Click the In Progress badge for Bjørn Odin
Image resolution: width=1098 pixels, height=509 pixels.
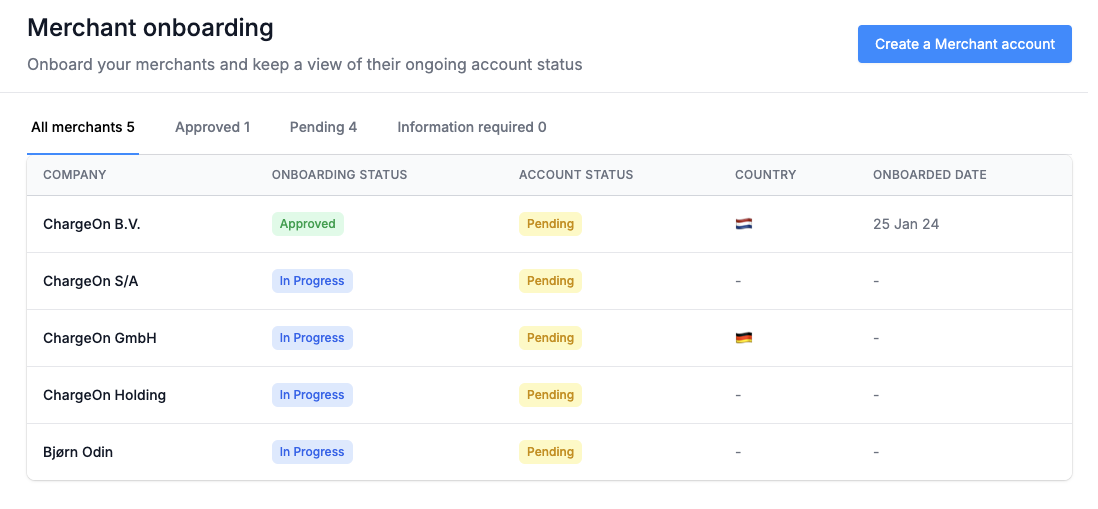pos(312,452)
